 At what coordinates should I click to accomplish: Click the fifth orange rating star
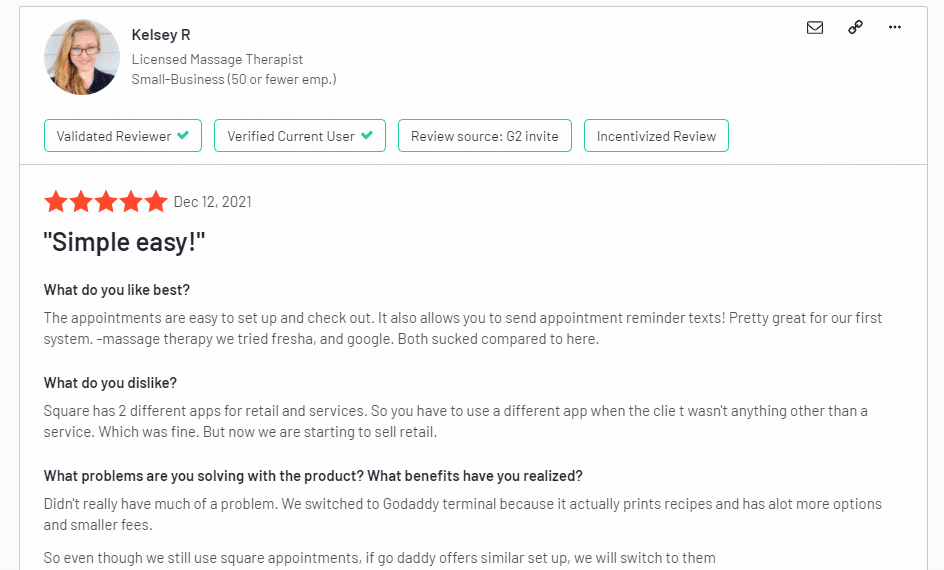tap(155, 202)
